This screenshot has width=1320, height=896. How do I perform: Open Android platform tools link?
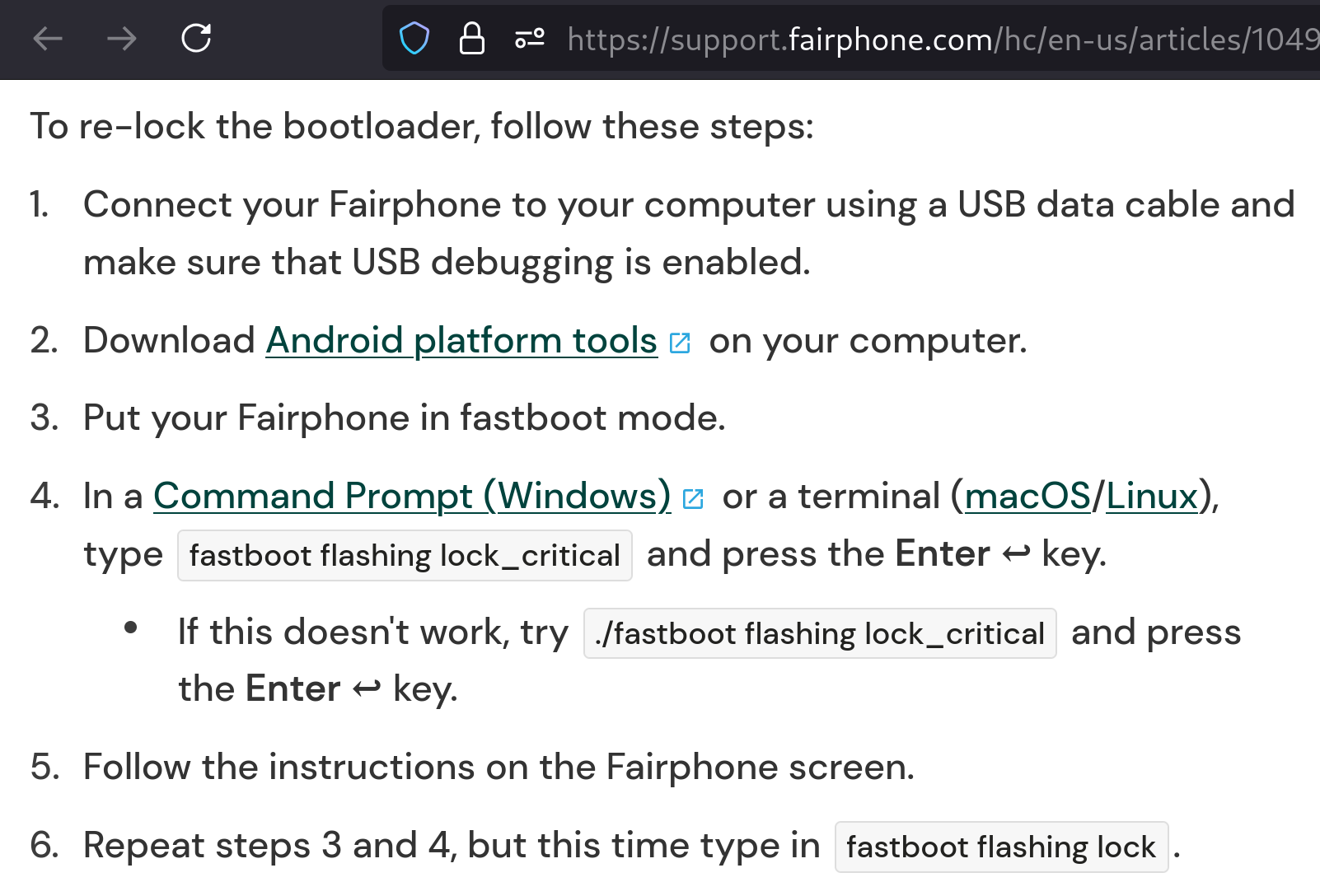pos(461,340)
